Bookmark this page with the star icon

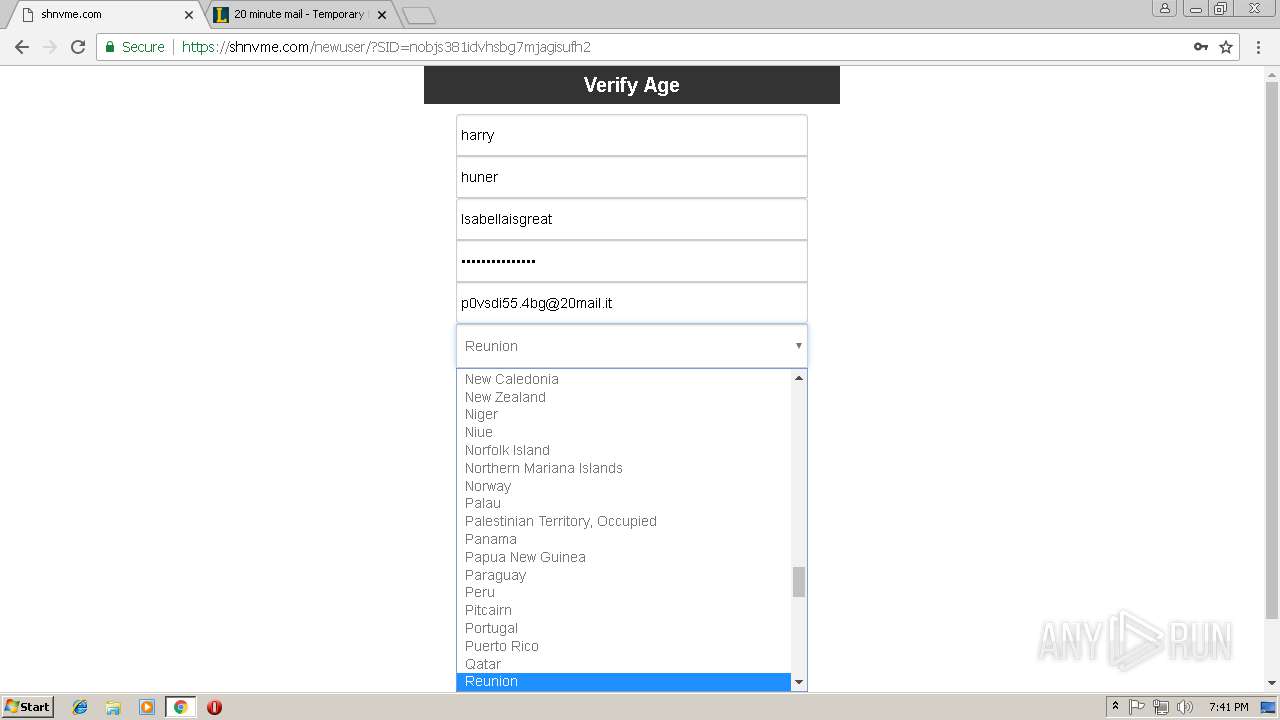point(1226,47)
